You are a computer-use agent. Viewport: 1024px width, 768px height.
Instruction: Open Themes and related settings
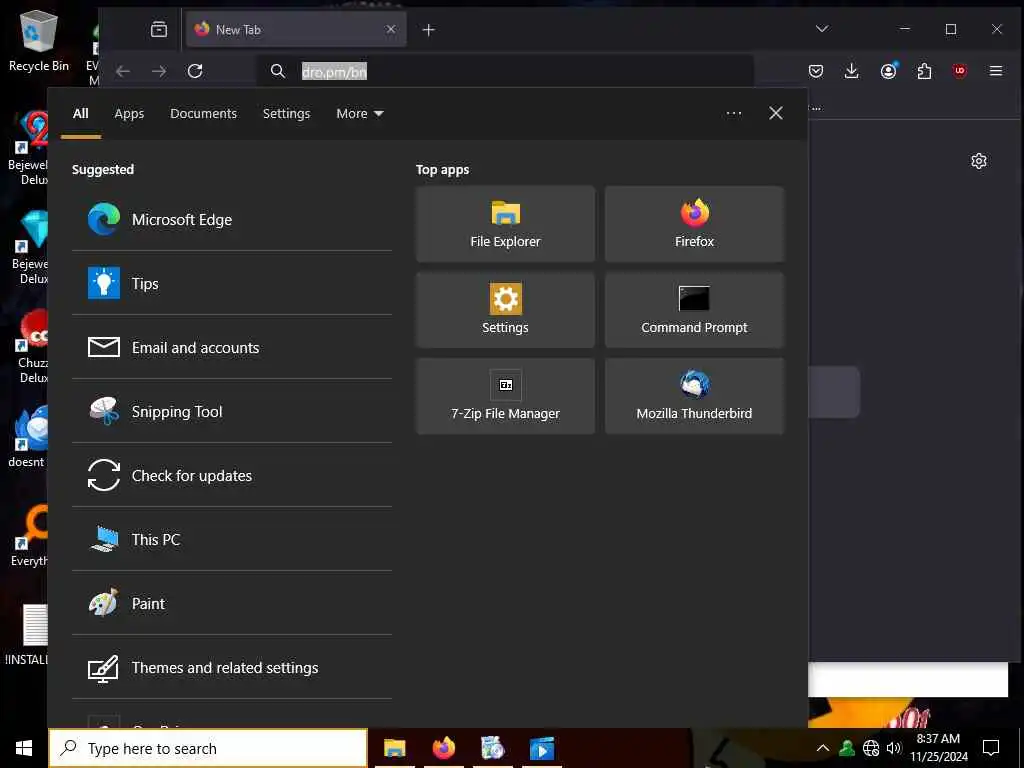click(x=231, y=667)
